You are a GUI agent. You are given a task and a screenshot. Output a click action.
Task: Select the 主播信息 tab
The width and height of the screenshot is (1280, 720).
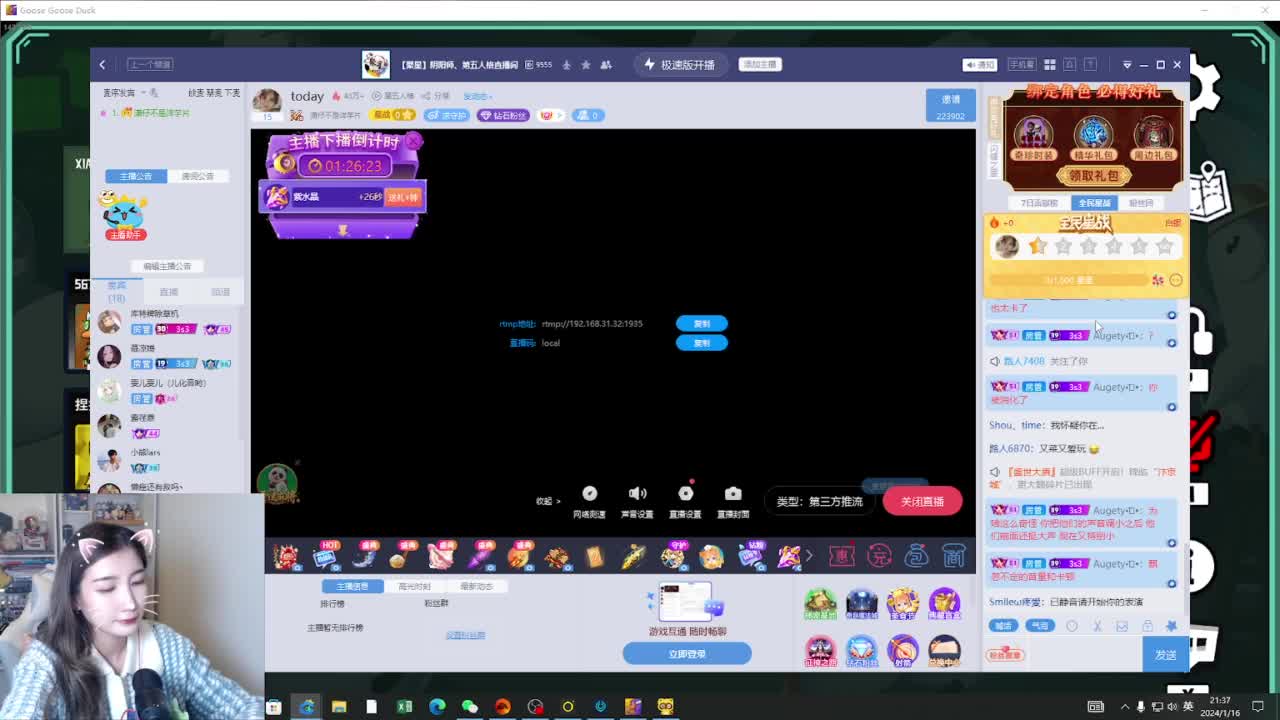tap(353, 586)
